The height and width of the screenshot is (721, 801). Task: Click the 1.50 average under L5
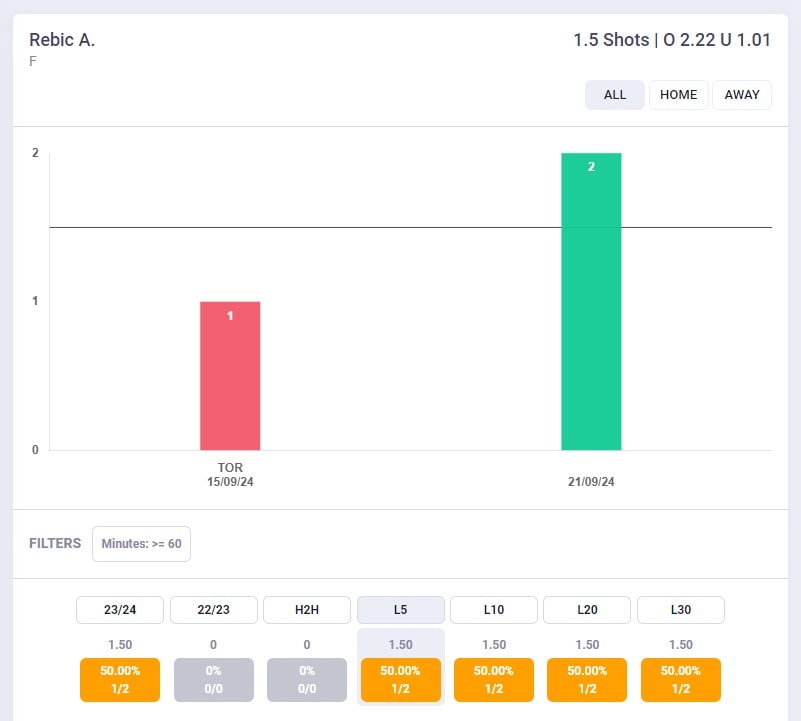400,645
